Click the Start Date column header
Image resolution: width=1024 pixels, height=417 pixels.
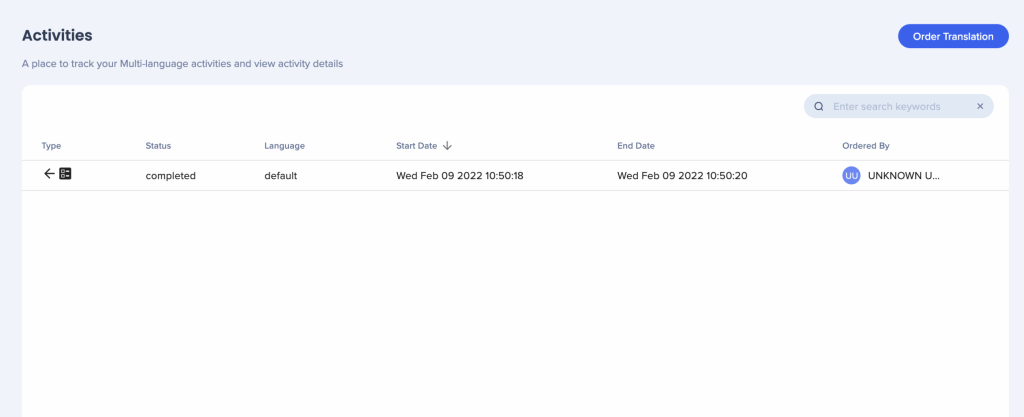coord(416,146)
